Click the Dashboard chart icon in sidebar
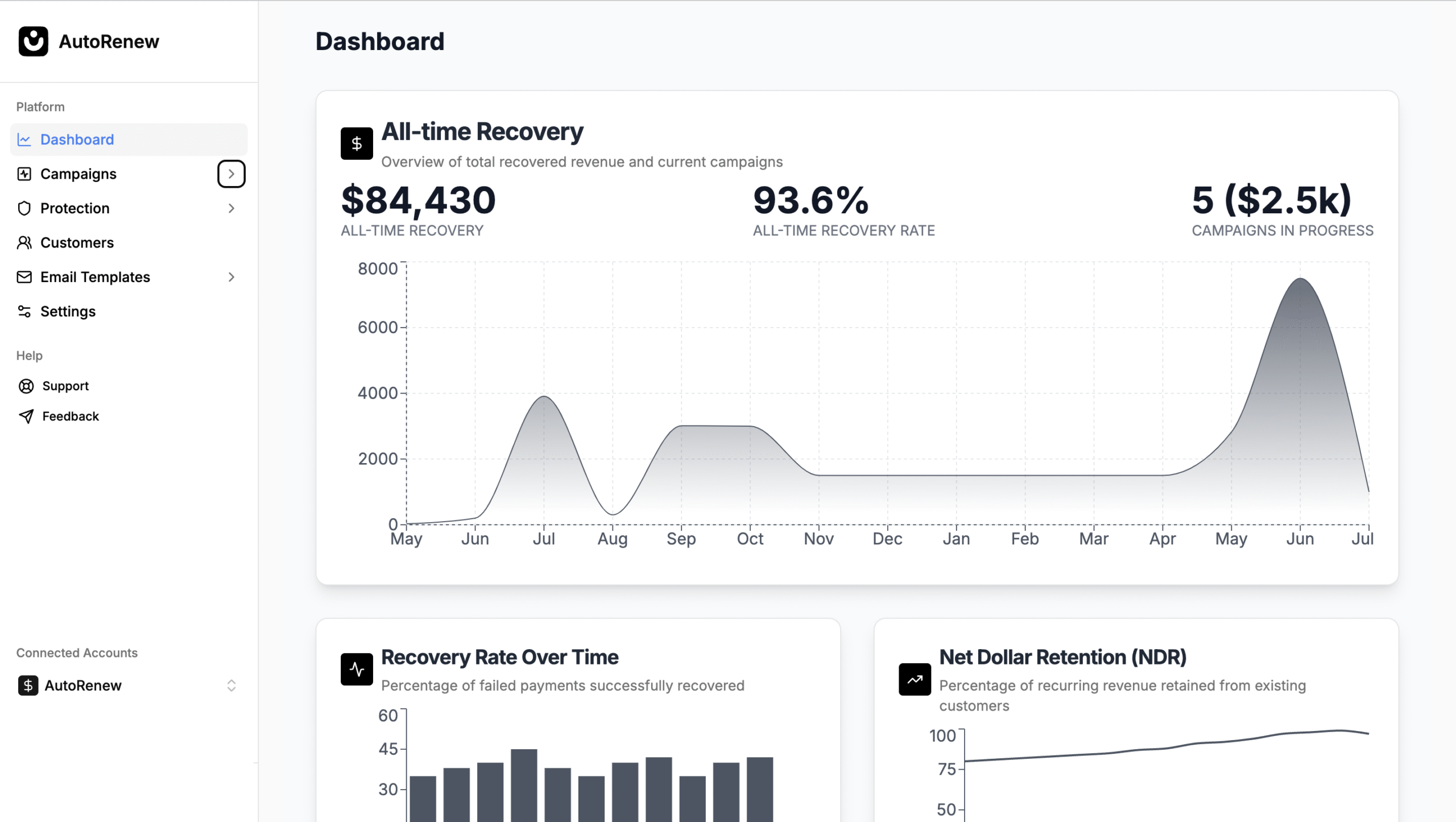The height and width of the screenshot is (822, 1456). [x=24, y=139]
